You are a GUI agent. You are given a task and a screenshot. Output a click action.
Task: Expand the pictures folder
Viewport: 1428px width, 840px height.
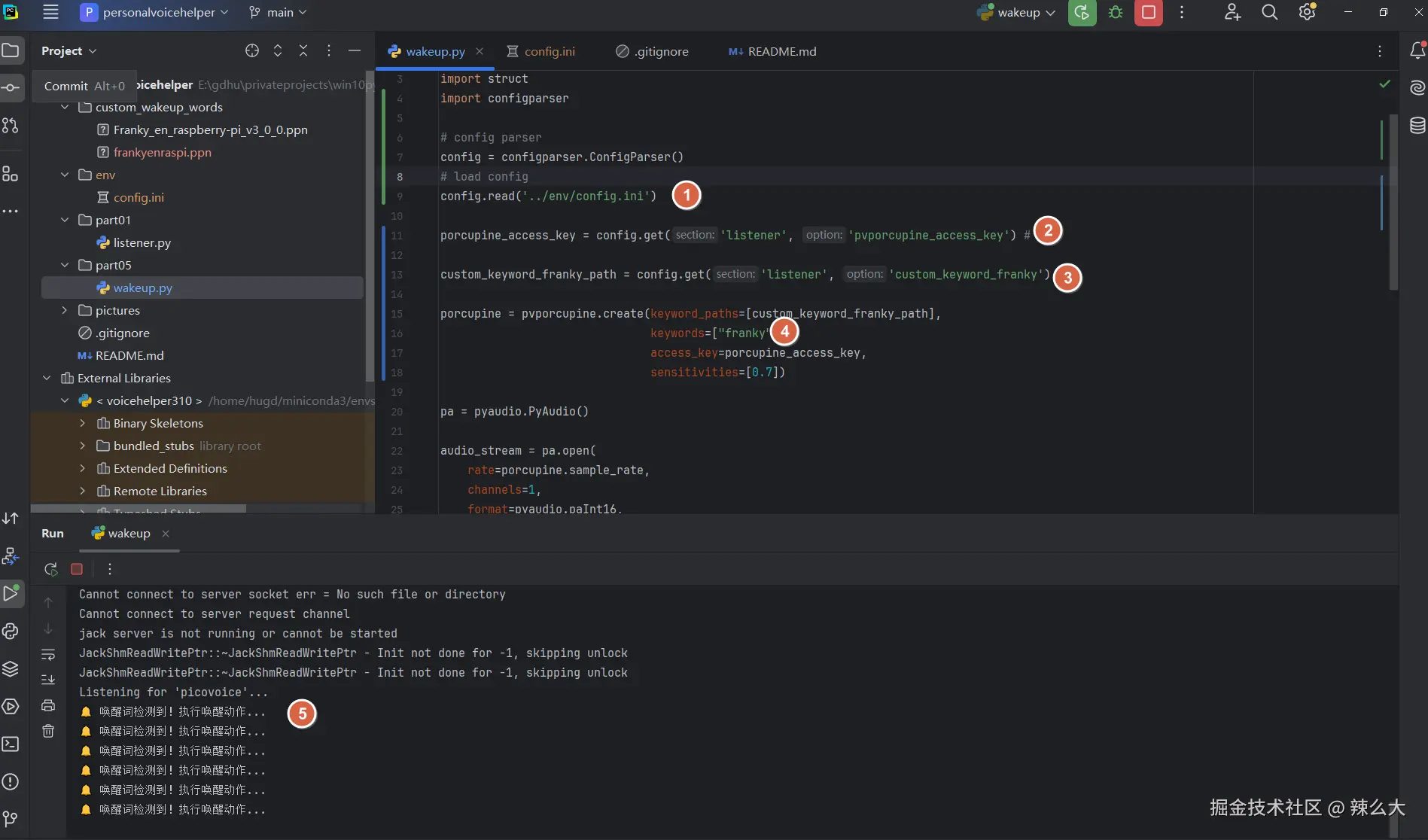coord(65,311)
